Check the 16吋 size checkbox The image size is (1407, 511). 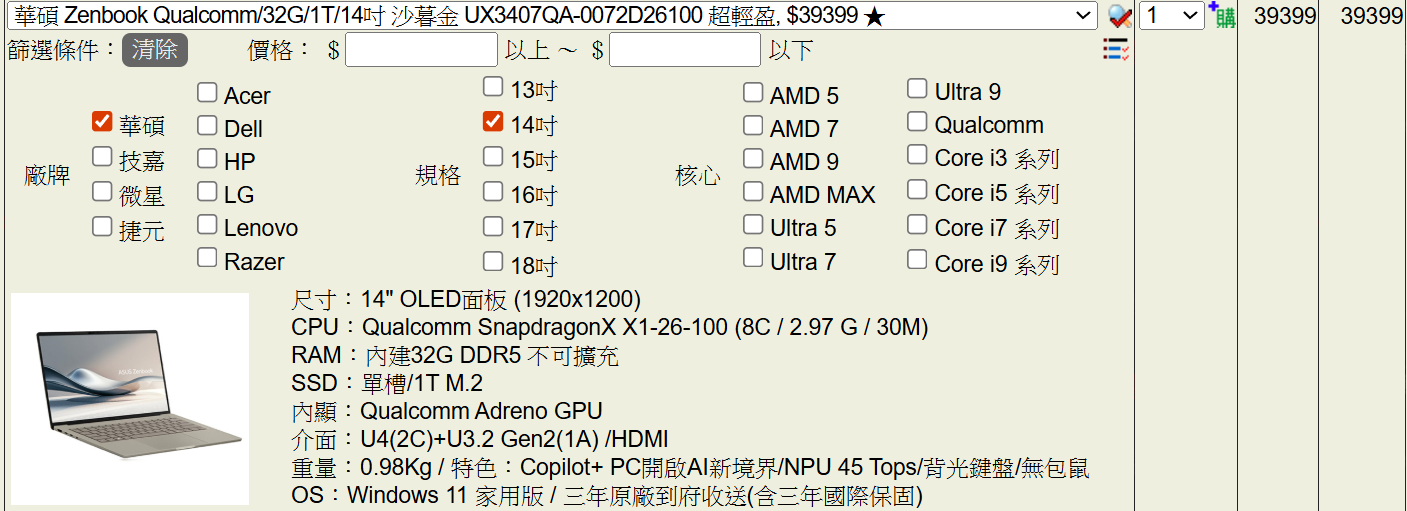click(x=493, y=192)
